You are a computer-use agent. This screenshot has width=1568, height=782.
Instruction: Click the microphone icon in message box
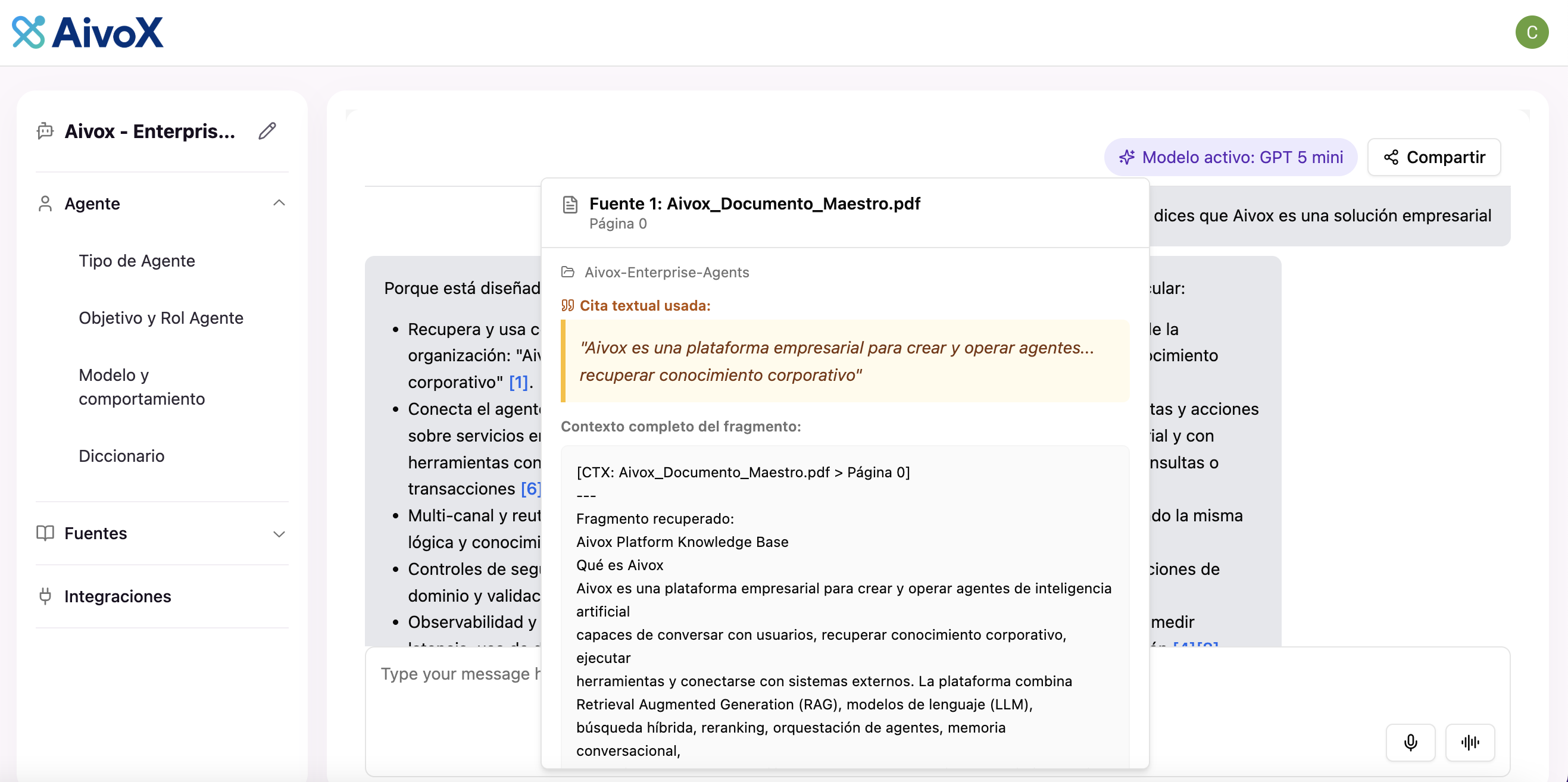pyautogui.click(x=1410, y=742)
